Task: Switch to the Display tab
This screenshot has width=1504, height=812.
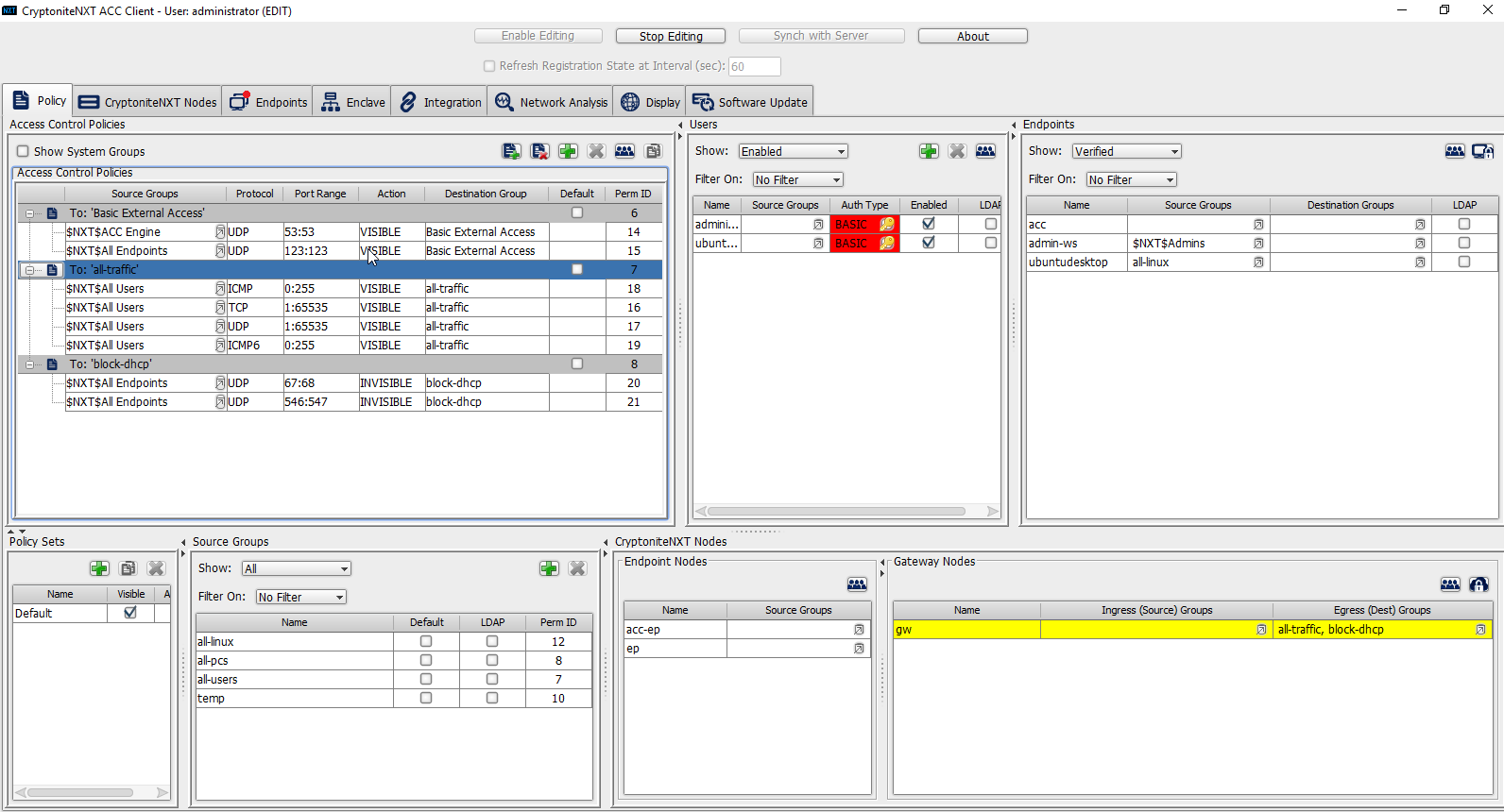Action: click(649, 102)
